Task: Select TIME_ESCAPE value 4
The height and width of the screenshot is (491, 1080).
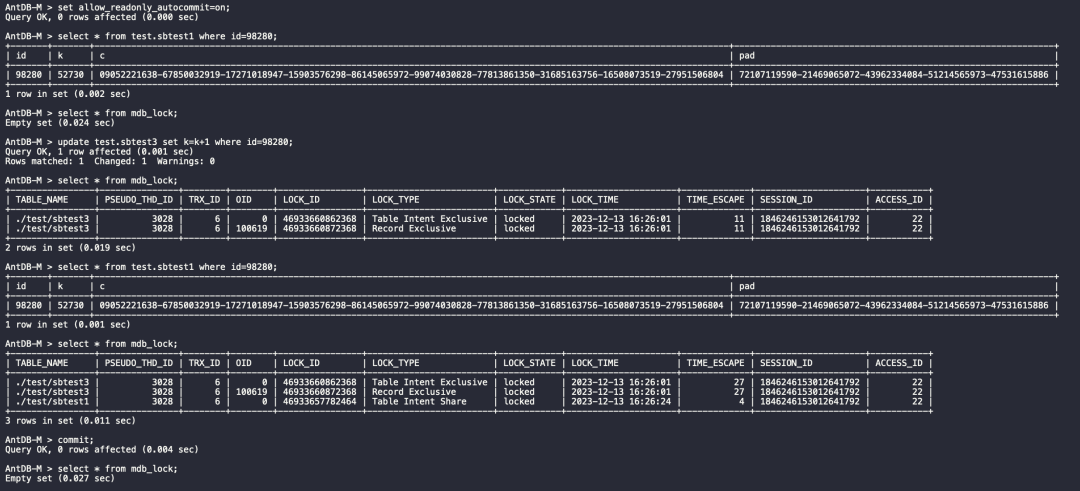Action: coord(742,401)
